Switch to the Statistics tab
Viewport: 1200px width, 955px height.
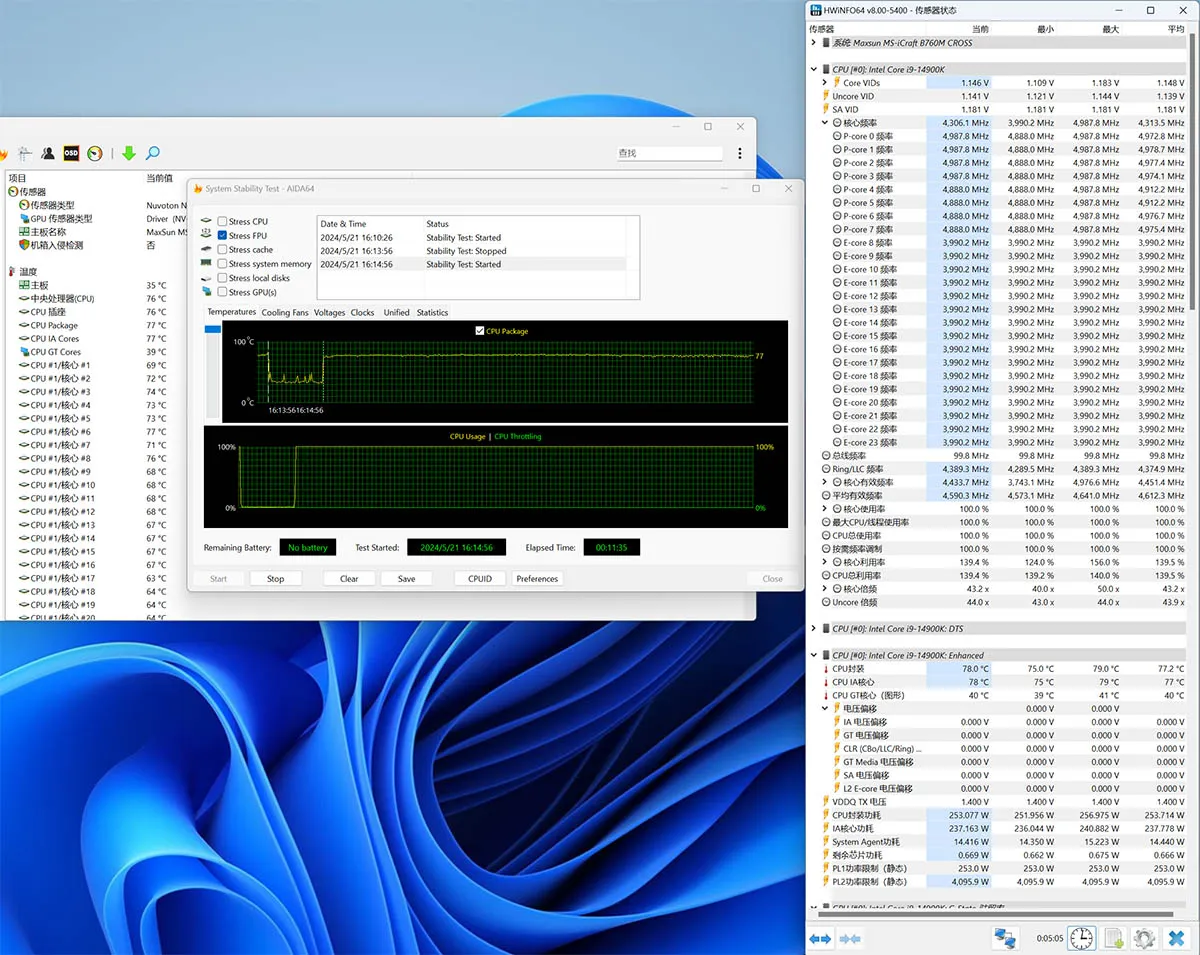(x=432, y=312)
